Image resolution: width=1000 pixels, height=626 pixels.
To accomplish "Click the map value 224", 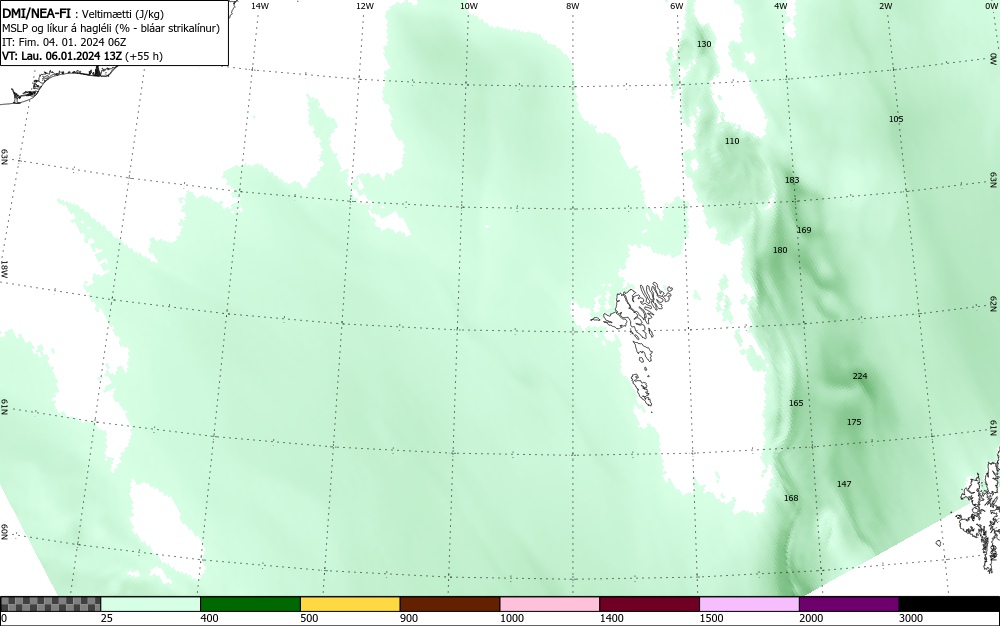I will pyautogui.click(x=860, y=376).
